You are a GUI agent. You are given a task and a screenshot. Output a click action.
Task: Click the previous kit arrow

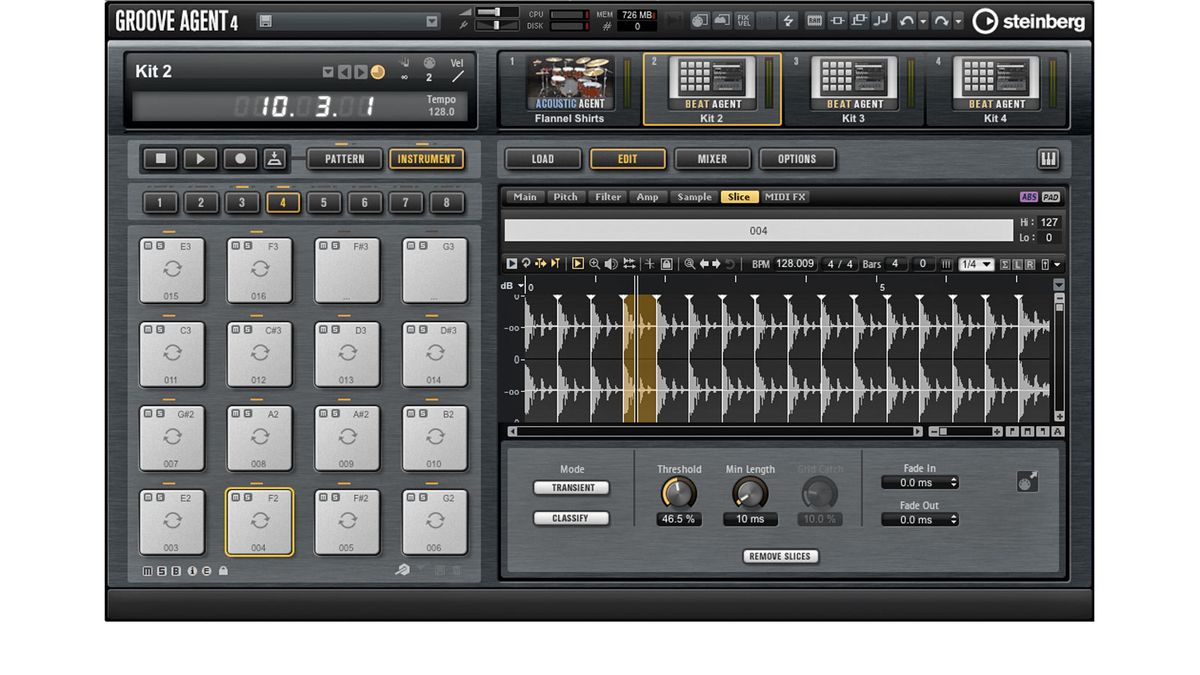344,72
